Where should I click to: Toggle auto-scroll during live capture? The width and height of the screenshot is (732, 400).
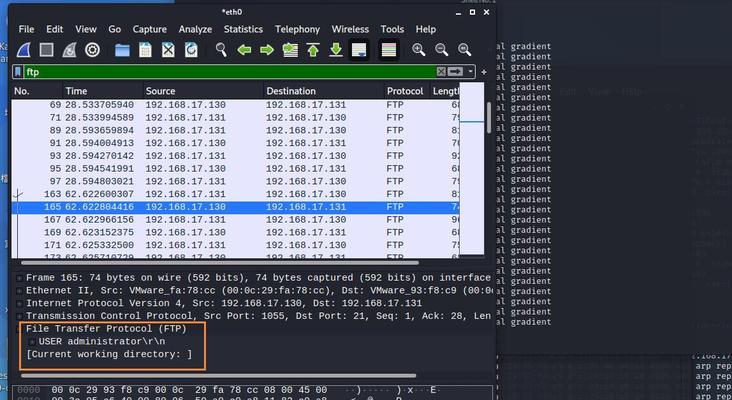coord(359,50)
